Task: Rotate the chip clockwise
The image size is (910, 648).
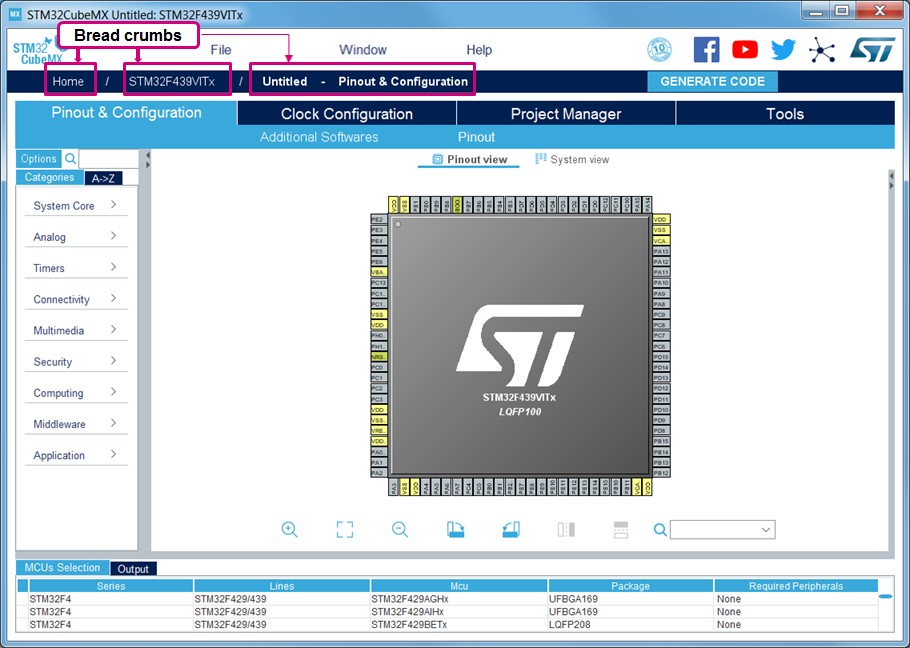Action: (456, 529)
